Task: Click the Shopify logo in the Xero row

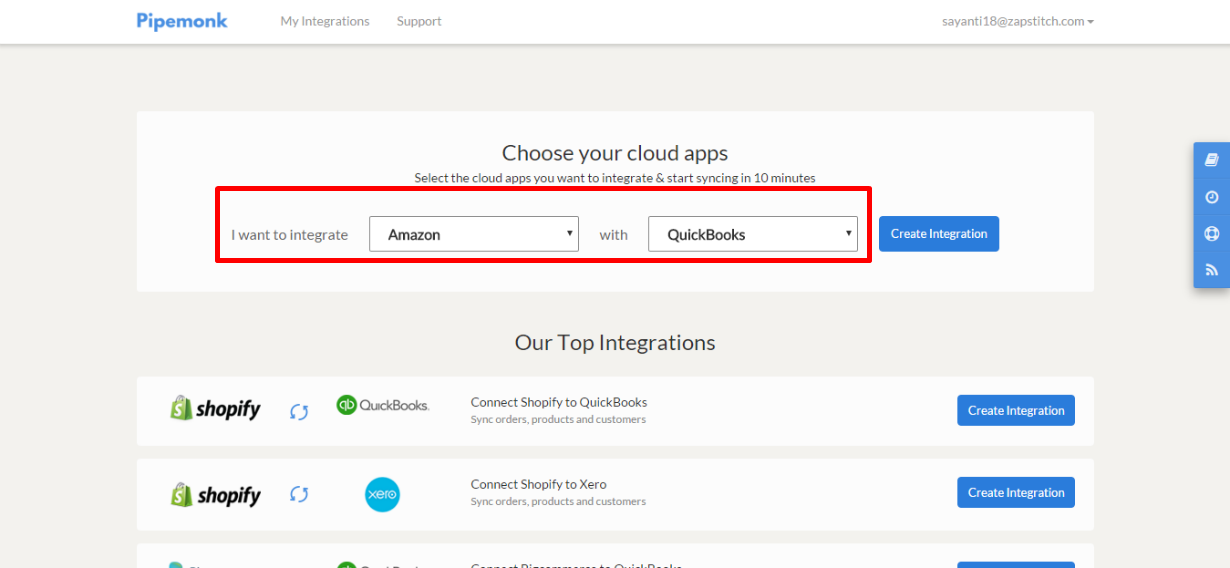Action: coord(215,495)
